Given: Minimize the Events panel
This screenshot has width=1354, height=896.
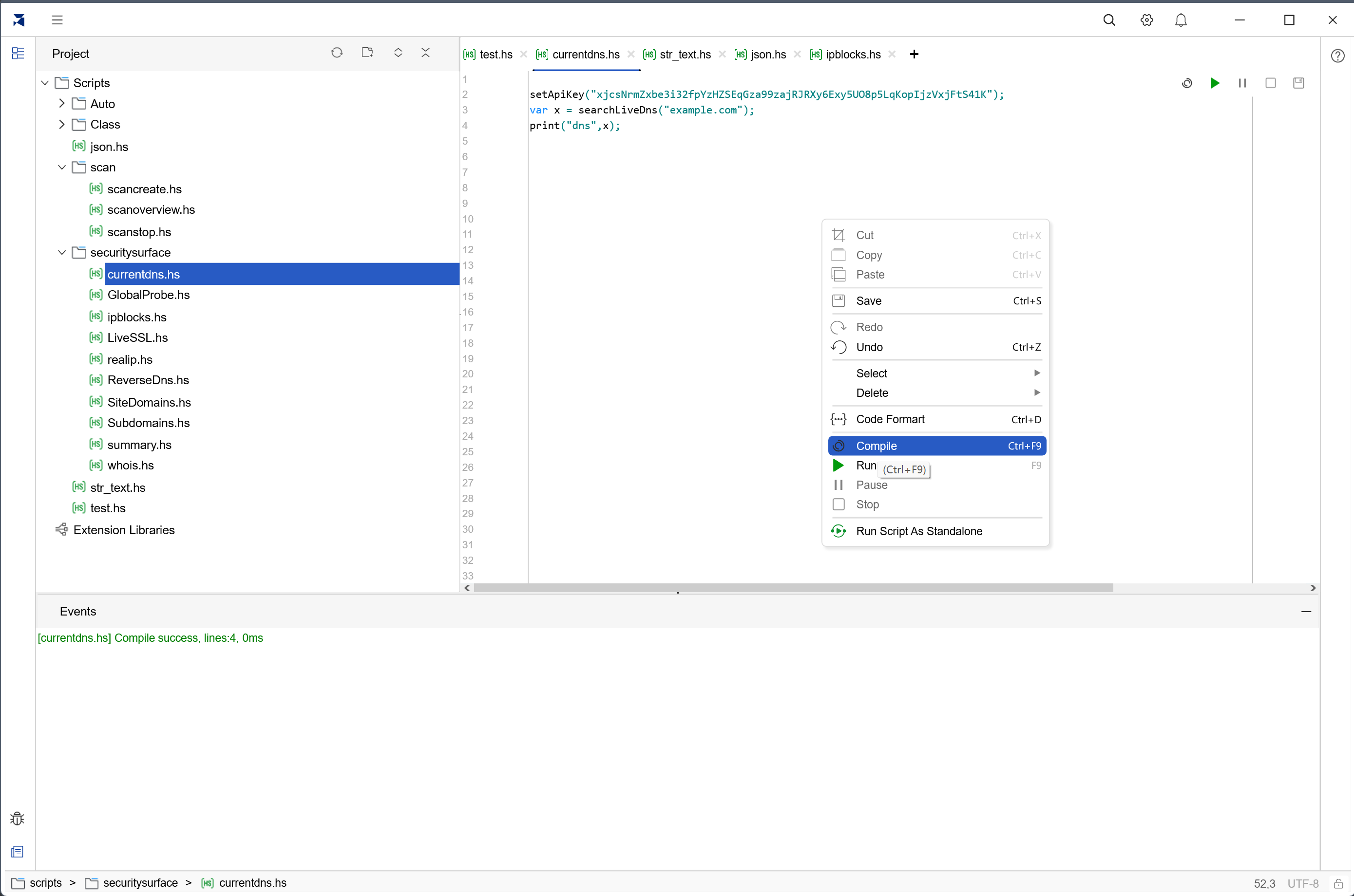Looking at the screenshot, I should point(1306,612).
